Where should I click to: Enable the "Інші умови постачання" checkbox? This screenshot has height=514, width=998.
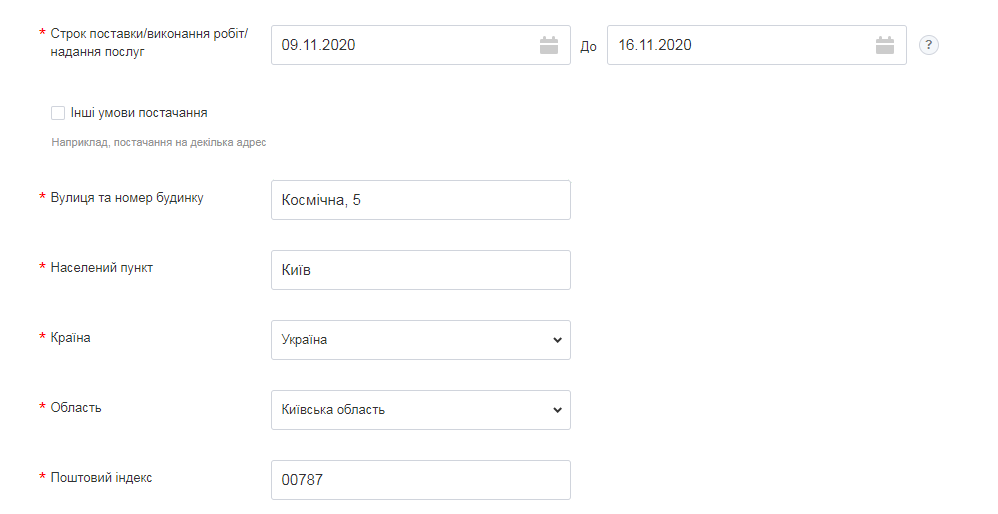pyautogui.click(x=58, y=113)
